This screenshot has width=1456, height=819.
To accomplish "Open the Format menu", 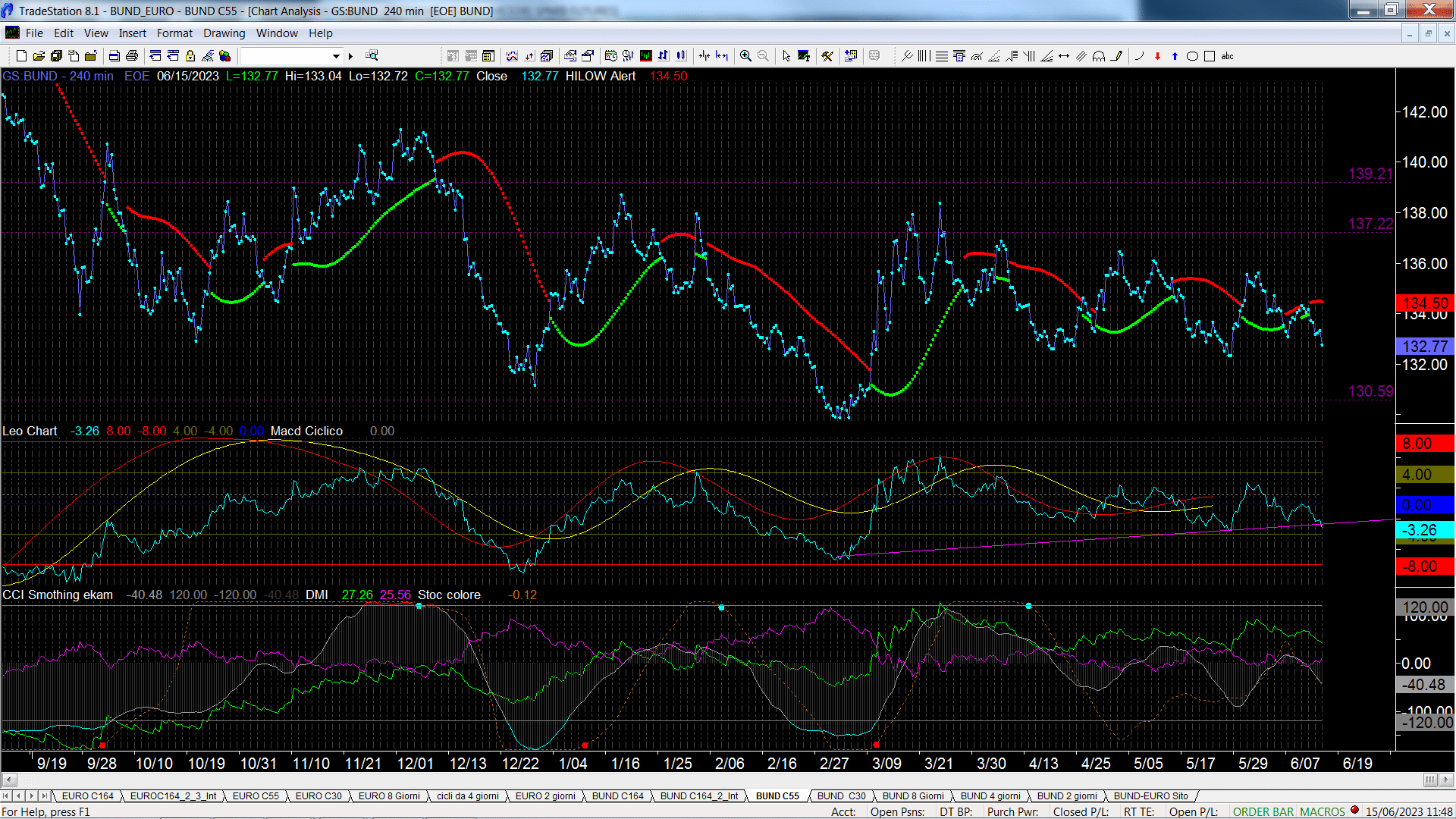I will point(174,33).
